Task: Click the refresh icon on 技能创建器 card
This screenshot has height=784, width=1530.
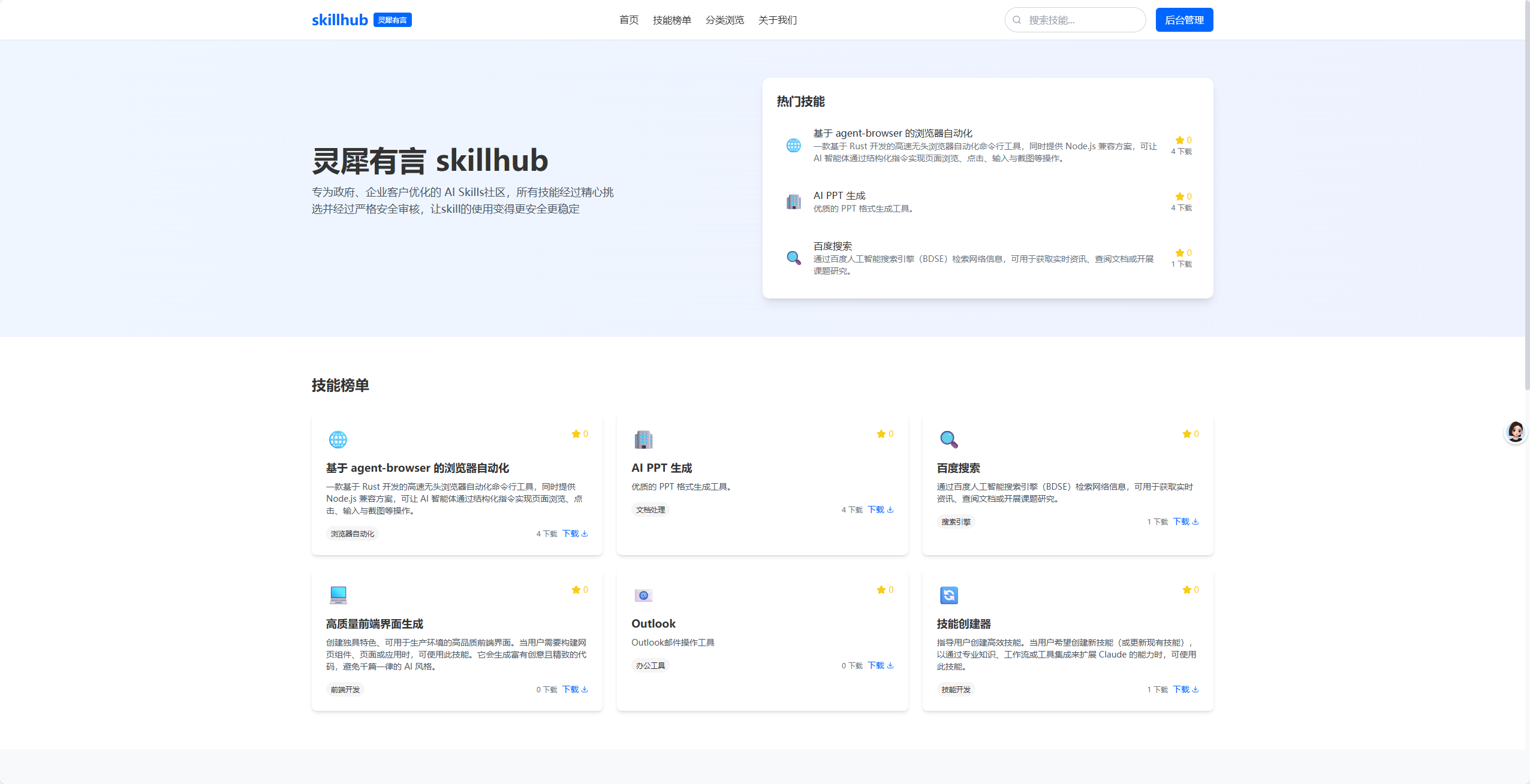Action: (x=948, y=595)
